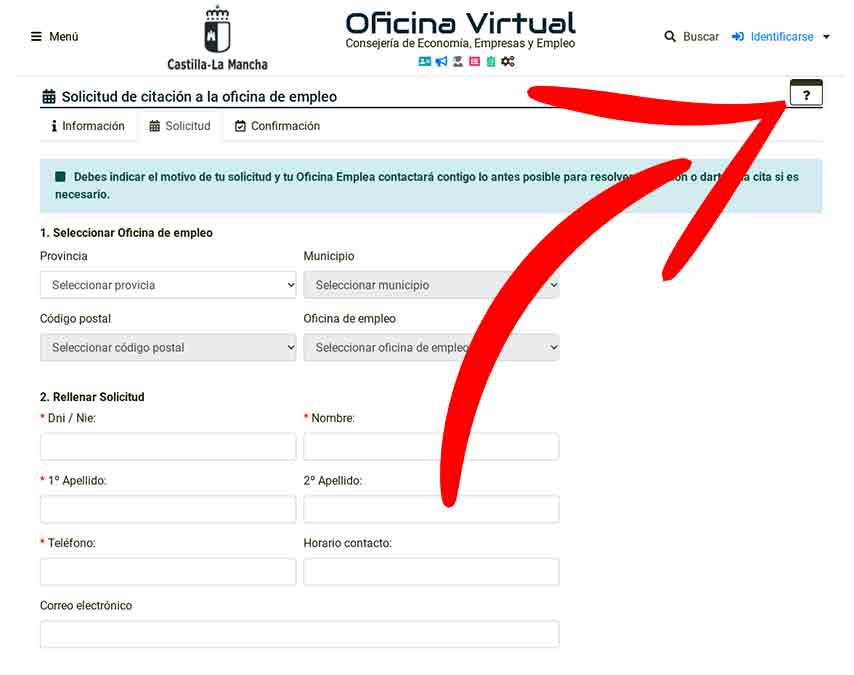The width and height of the screenshot is (854, 675).
Task: Click the Buscar magnifying glass icon
Action: tap(670, 37)
